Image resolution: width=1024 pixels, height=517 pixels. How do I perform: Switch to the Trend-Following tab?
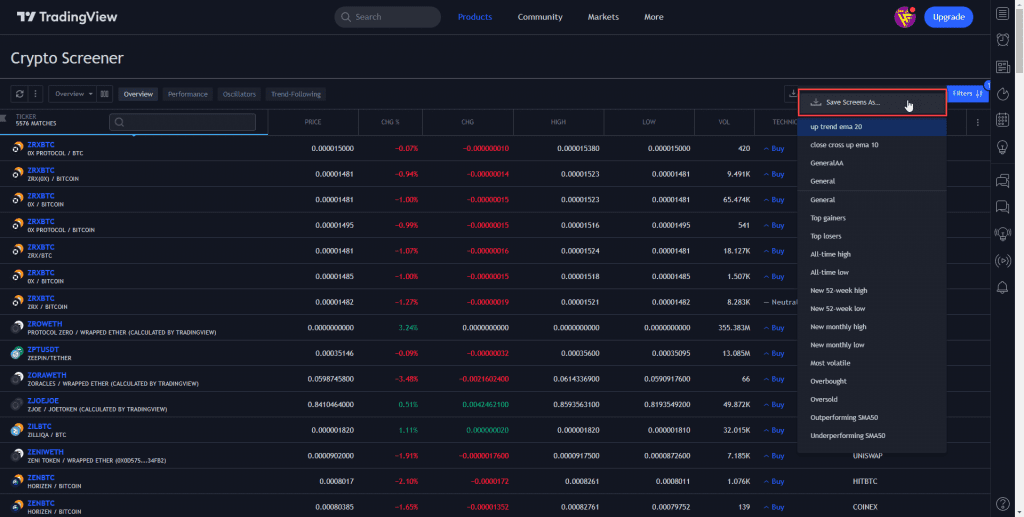pyautogui.click(x=296, y=94)
